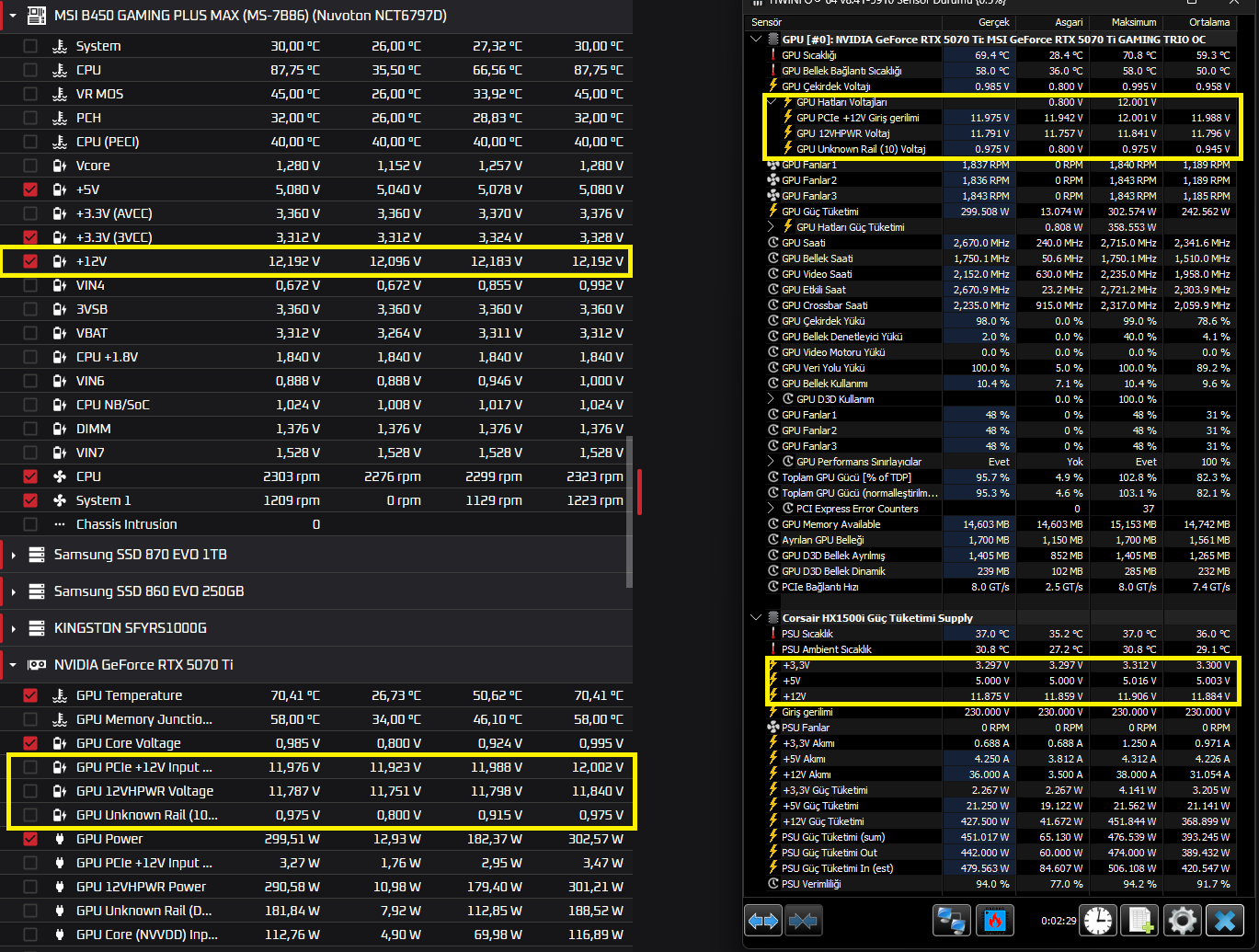The height and width of the screenshot is (952, 1259).
Task: Collapse the Corsair HX1500i group in HWiNFO
Action: click(756, 618)
